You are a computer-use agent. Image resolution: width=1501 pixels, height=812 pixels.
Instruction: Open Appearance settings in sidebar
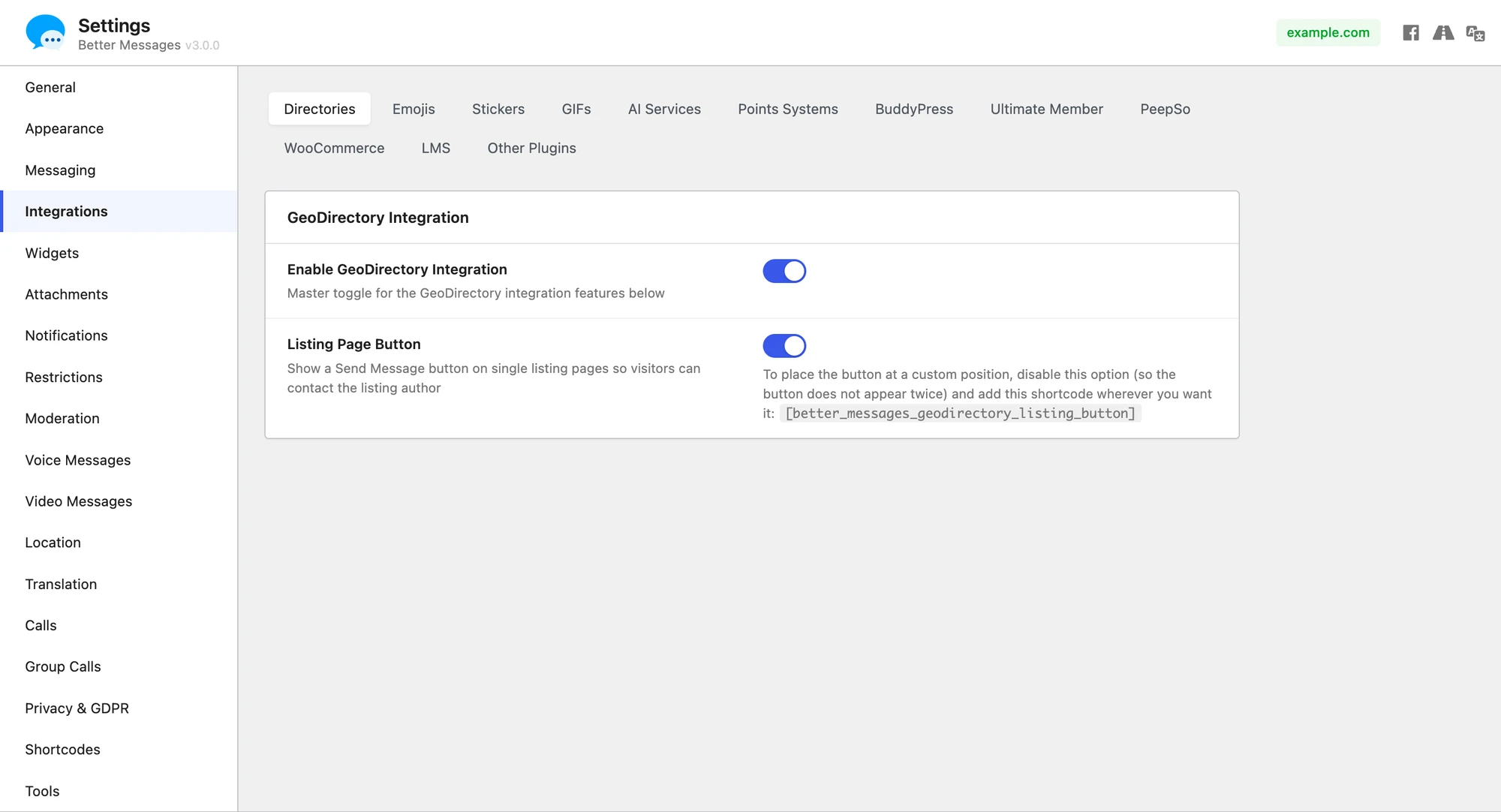coord(119,128)
